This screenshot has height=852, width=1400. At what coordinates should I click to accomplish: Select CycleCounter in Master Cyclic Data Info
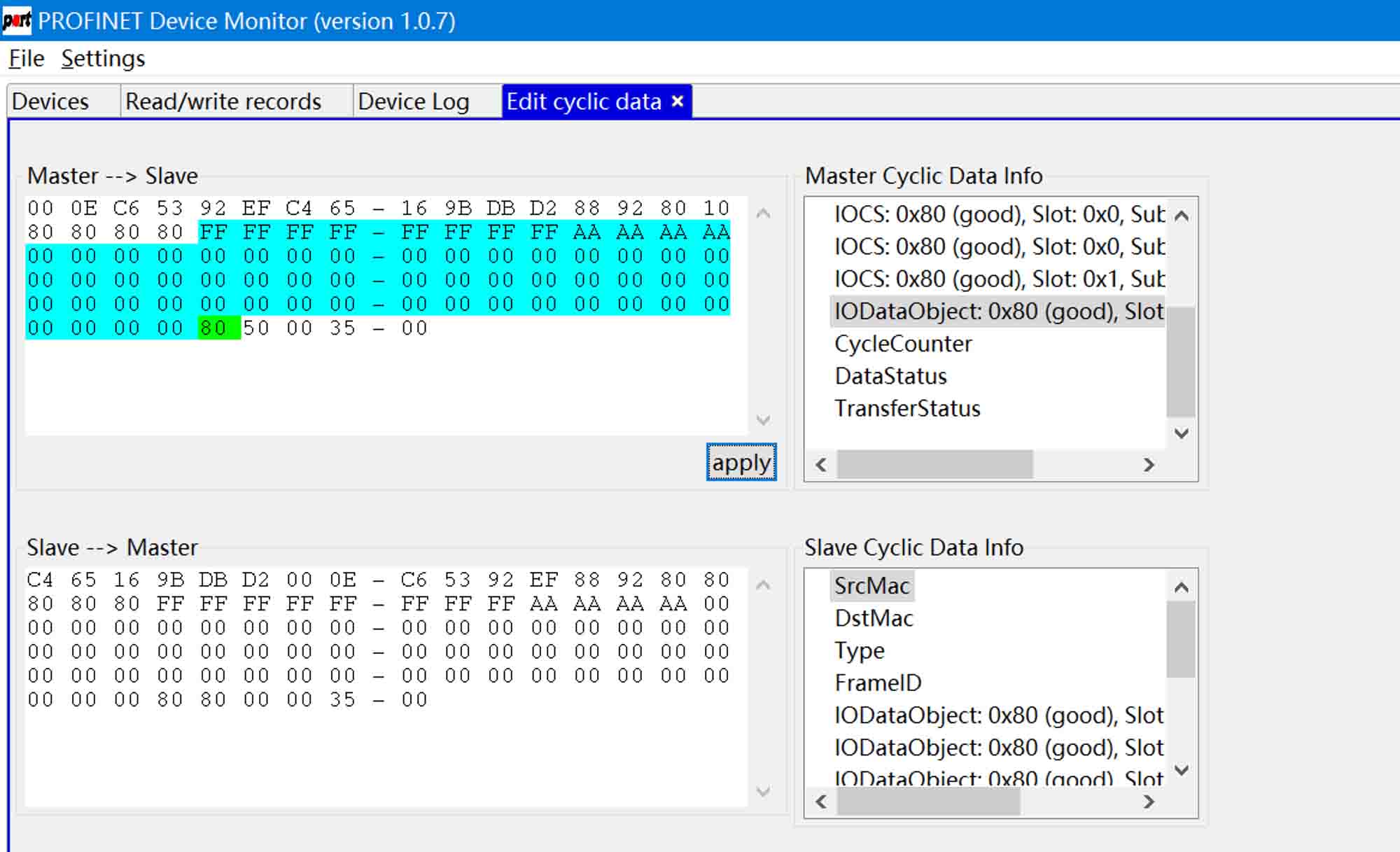(x=903, y=344)
